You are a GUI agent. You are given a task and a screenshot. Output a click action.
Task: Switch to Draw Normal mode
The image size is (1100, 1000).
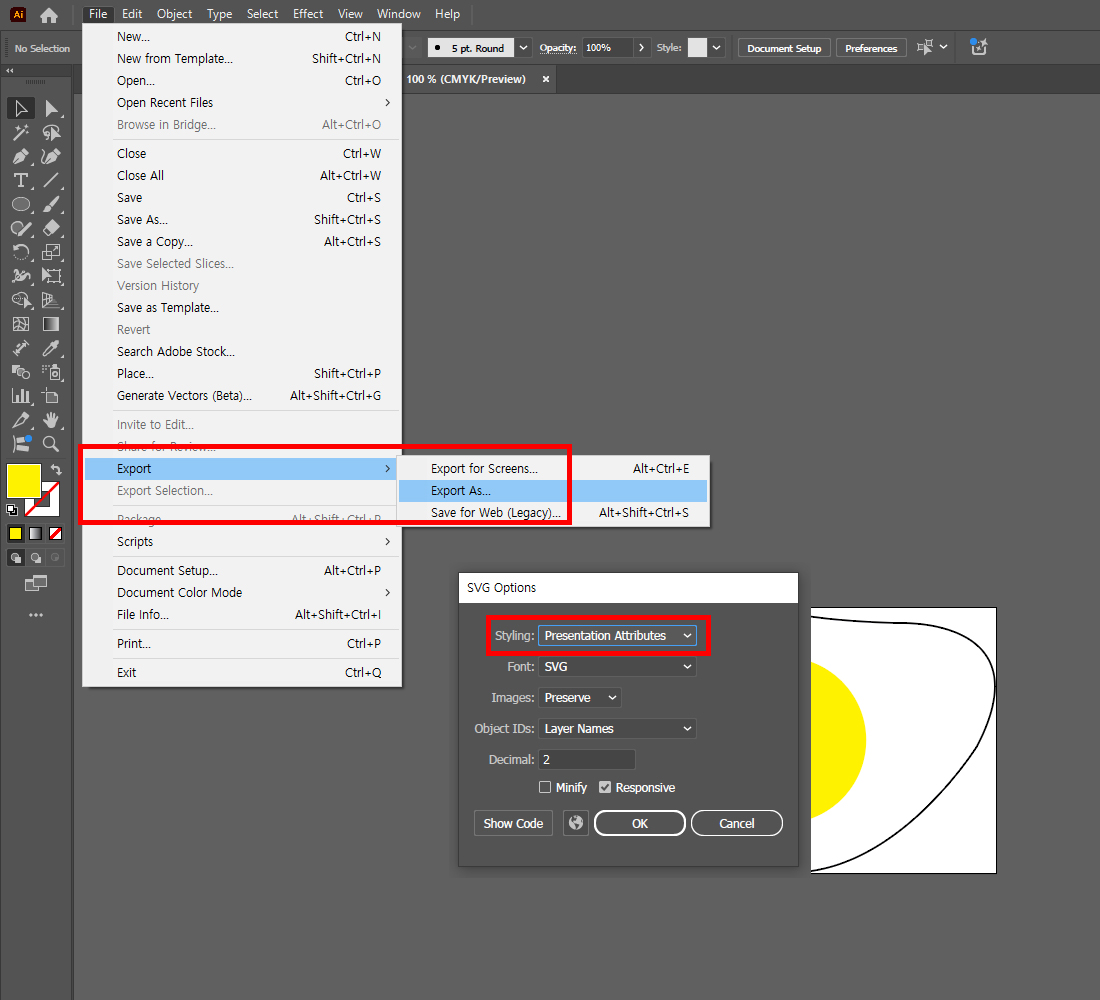pyautogui.click(x=15, y=558)
